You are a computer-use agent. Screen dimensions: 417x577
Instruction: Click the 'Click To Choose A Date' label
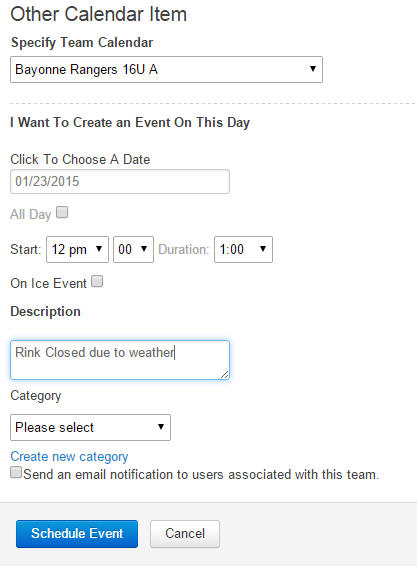coord(80,160)
